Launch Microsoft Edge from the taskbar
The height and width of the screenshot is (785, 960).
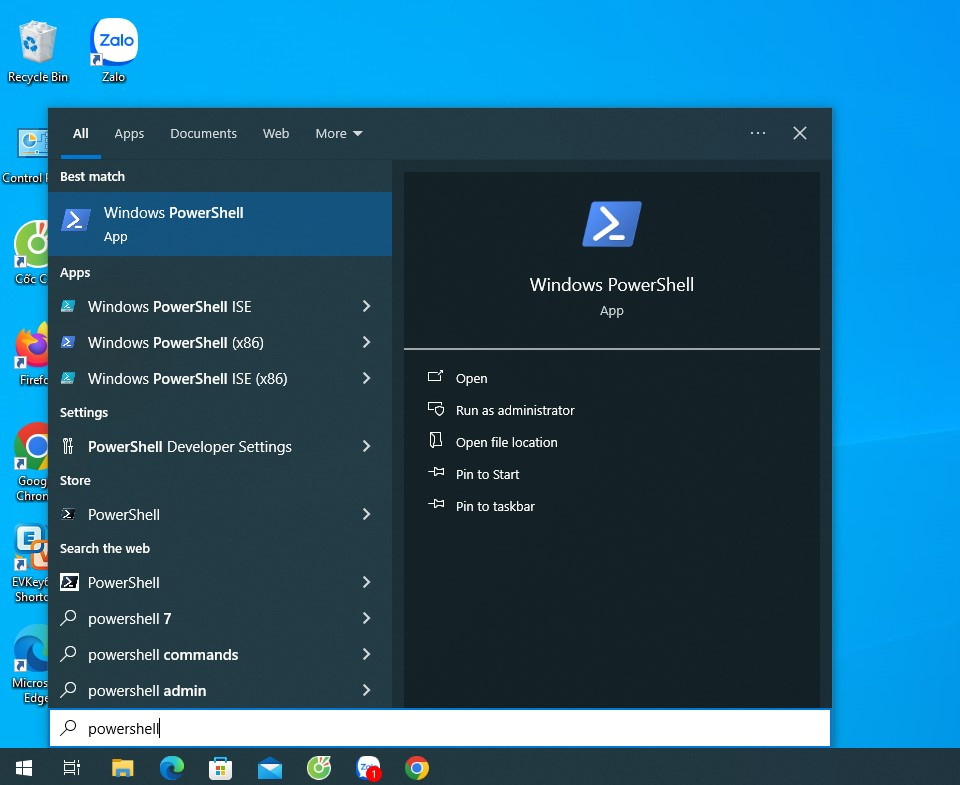tap(172, 768)
